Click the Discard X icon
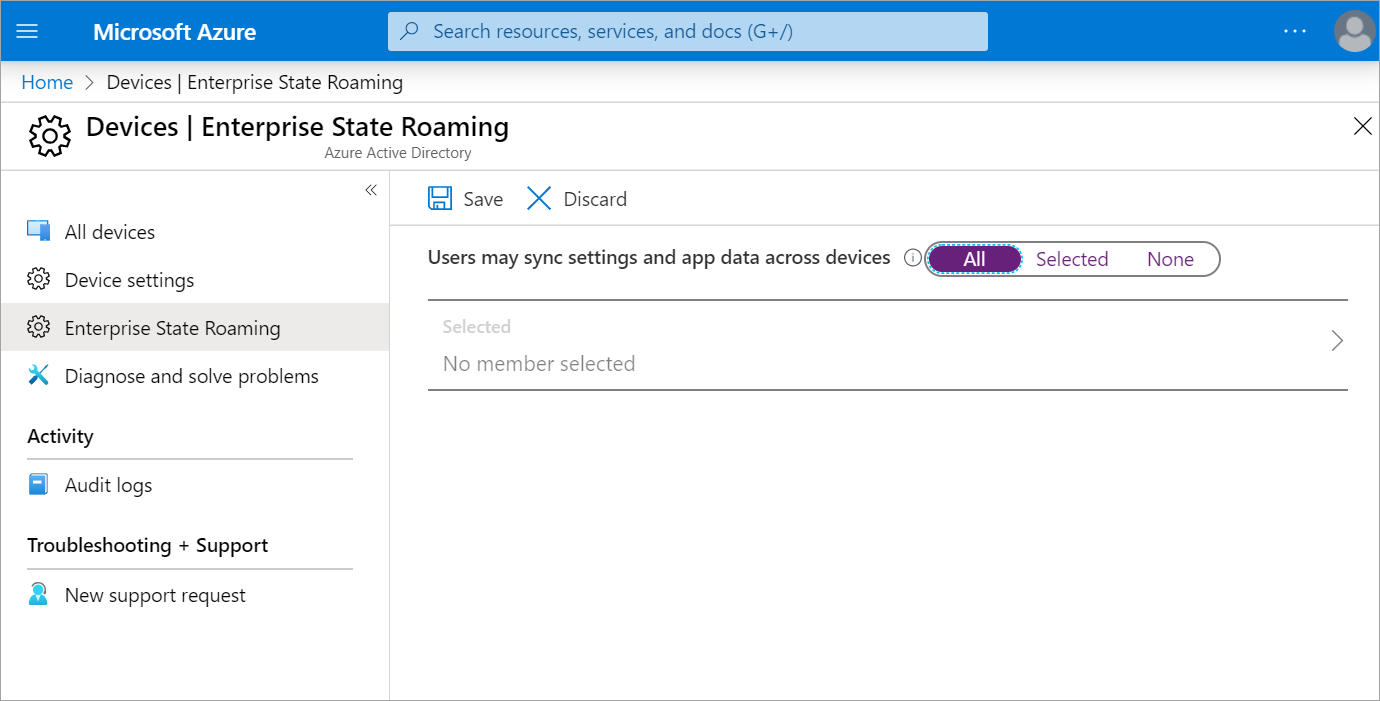The height and width of the screenshot is (701, 1380). [x=539, y=198]
